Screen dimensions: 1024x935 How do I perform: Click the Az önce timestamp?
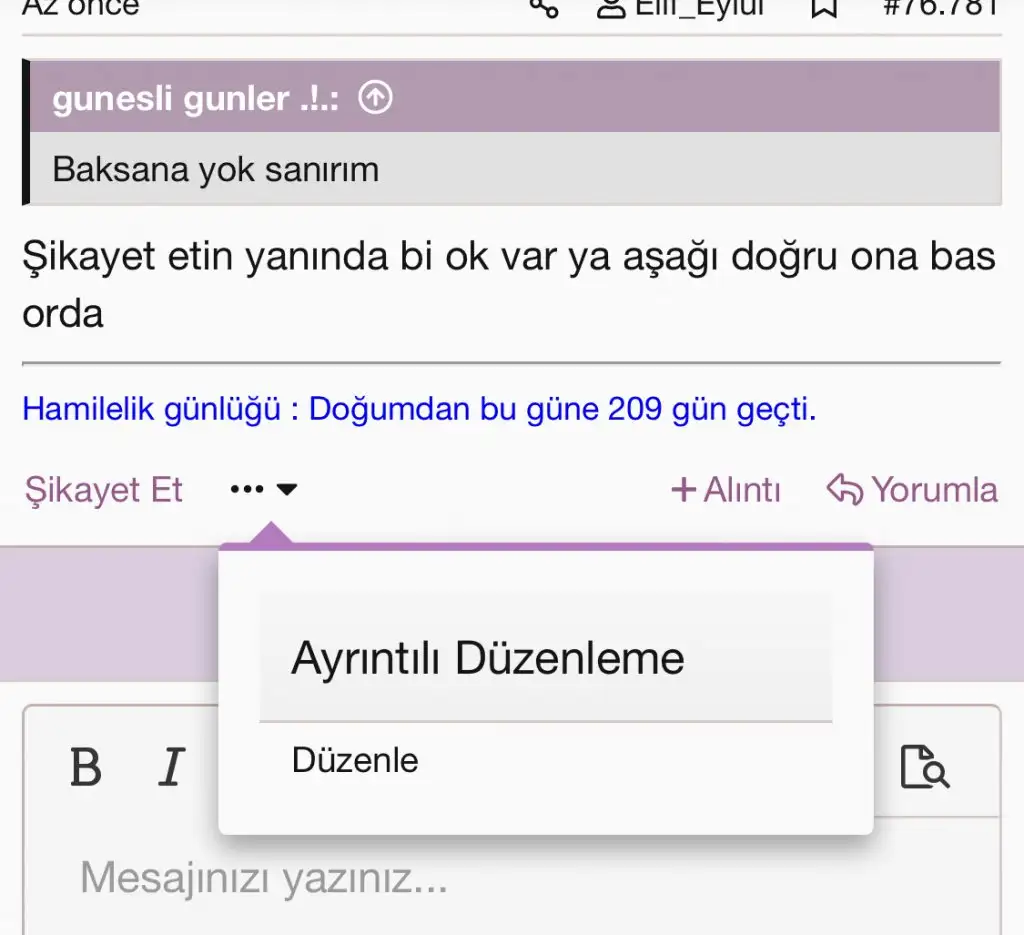[80, 8]
